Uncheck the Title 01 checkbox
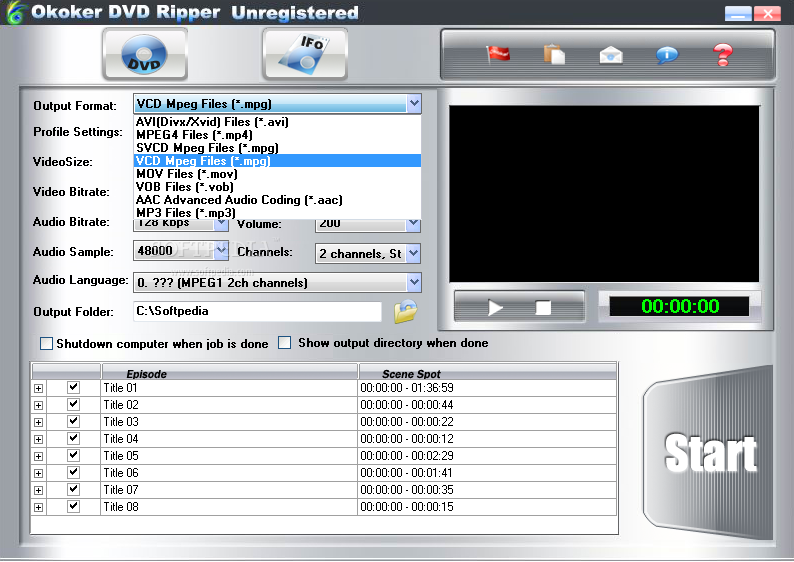This screenshot has height=562, width=794. click(73, 388)
